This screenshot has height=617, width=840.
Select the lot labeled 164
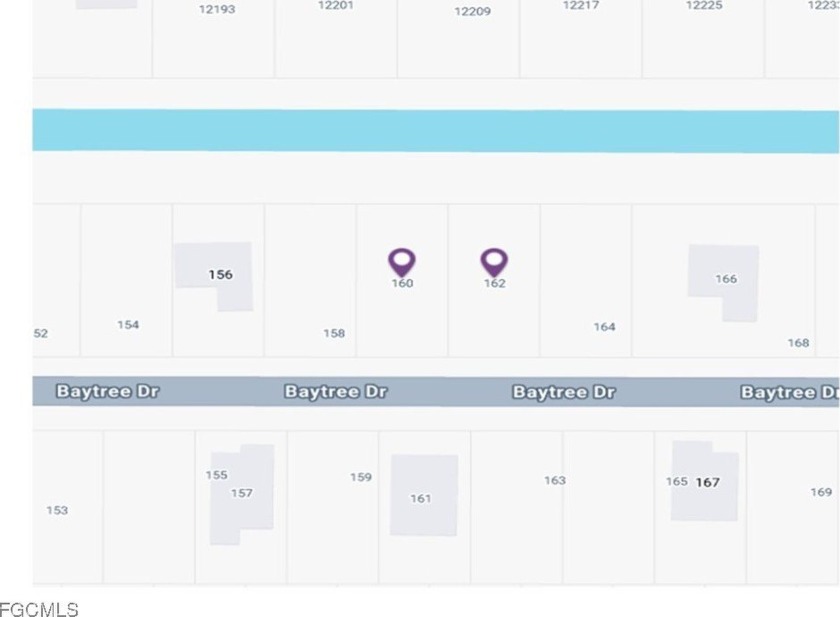coord(604,327)
